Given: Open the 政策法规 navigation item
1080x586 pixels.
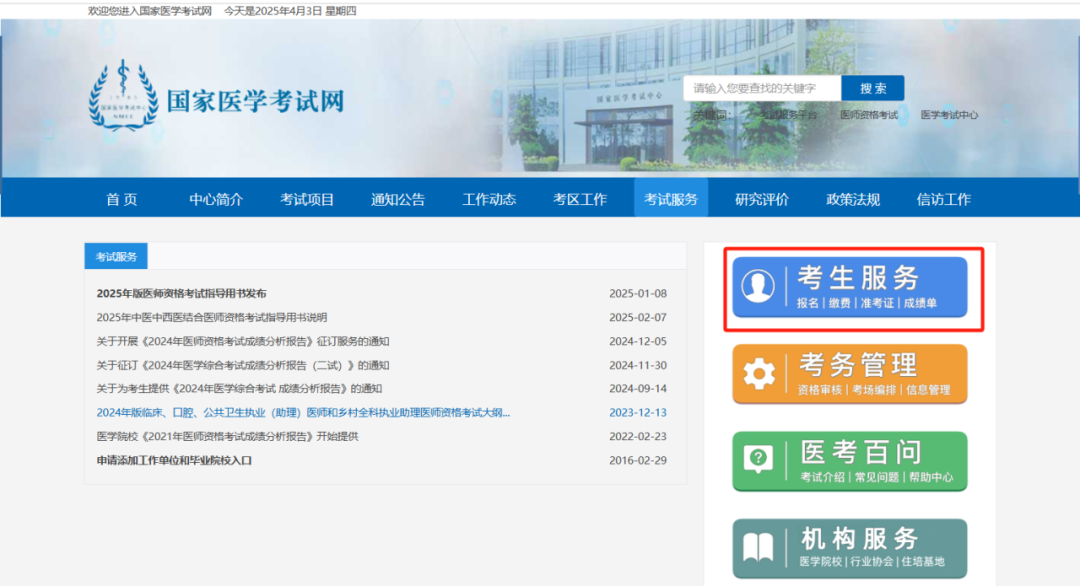Looking at the screenshot, I should (853, 199).
